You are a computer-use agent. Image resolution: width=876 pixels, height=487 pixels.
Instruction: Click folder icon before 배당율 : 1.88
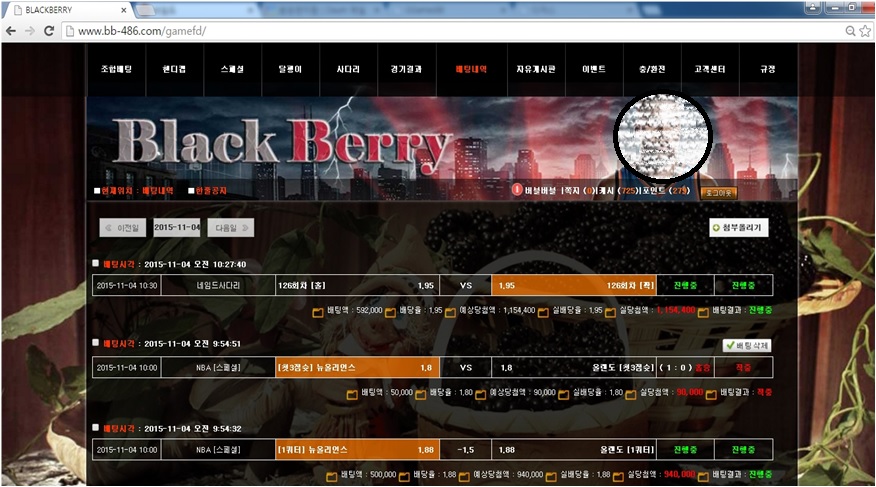404,477
